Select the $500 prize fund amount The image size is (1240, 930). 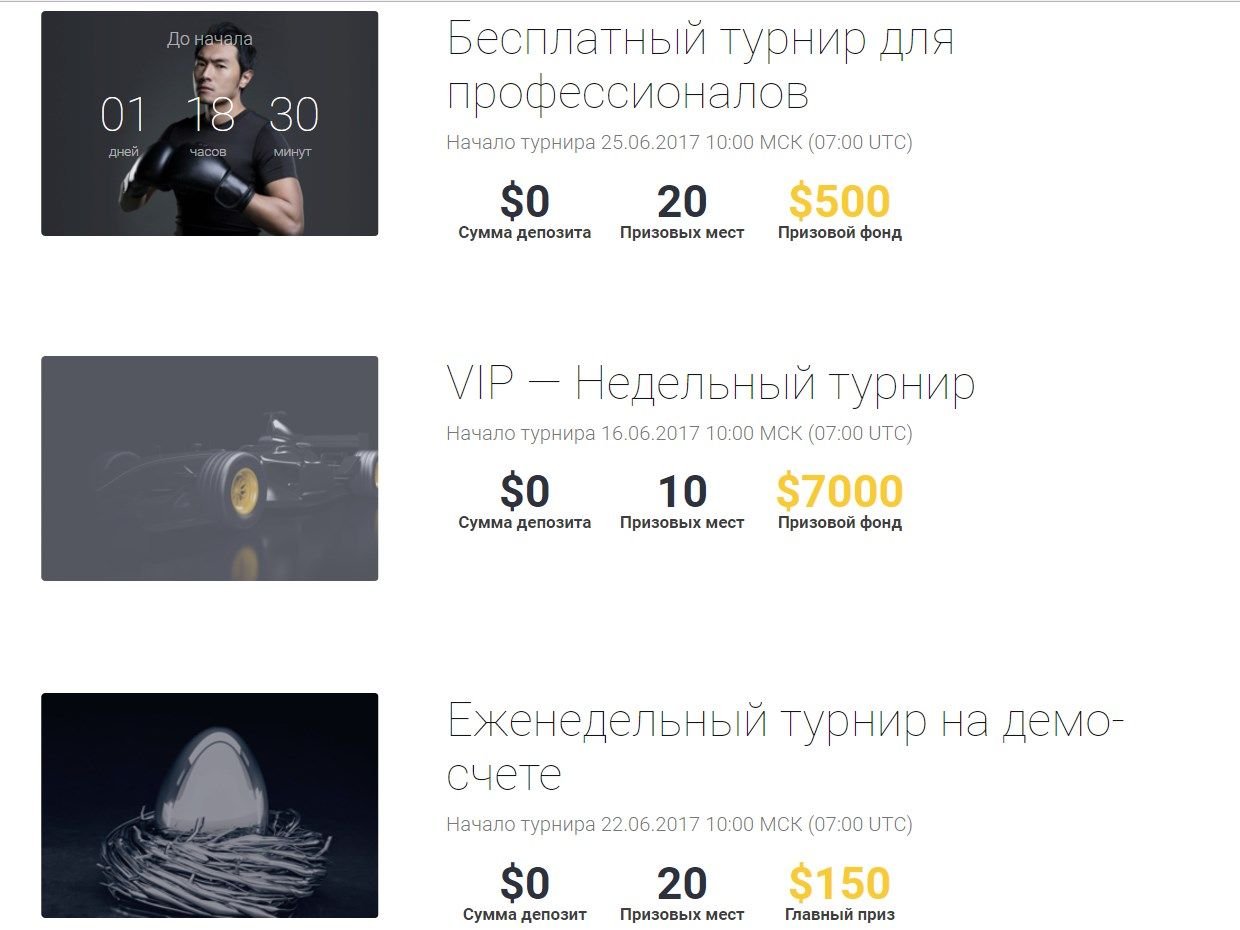[x=839, y=202]
